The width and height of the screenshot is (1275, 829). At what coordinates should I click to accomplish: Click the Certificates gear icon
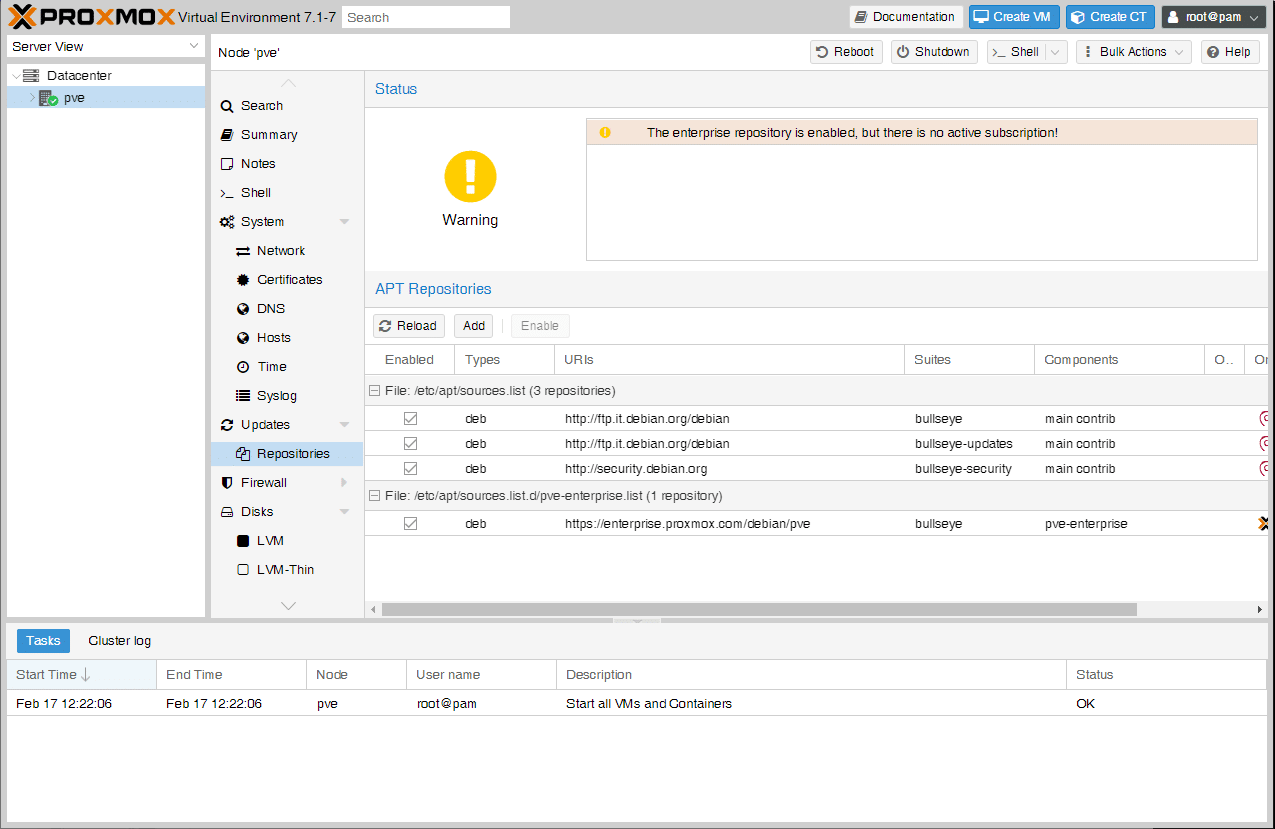(x=243, y=280)
